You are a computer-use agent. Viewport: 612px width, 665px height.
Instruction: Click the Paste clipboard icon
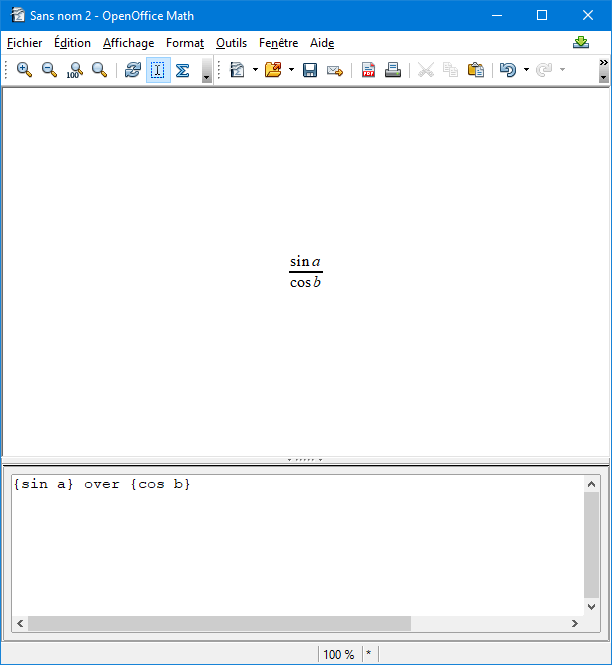(x=476, y=70)
